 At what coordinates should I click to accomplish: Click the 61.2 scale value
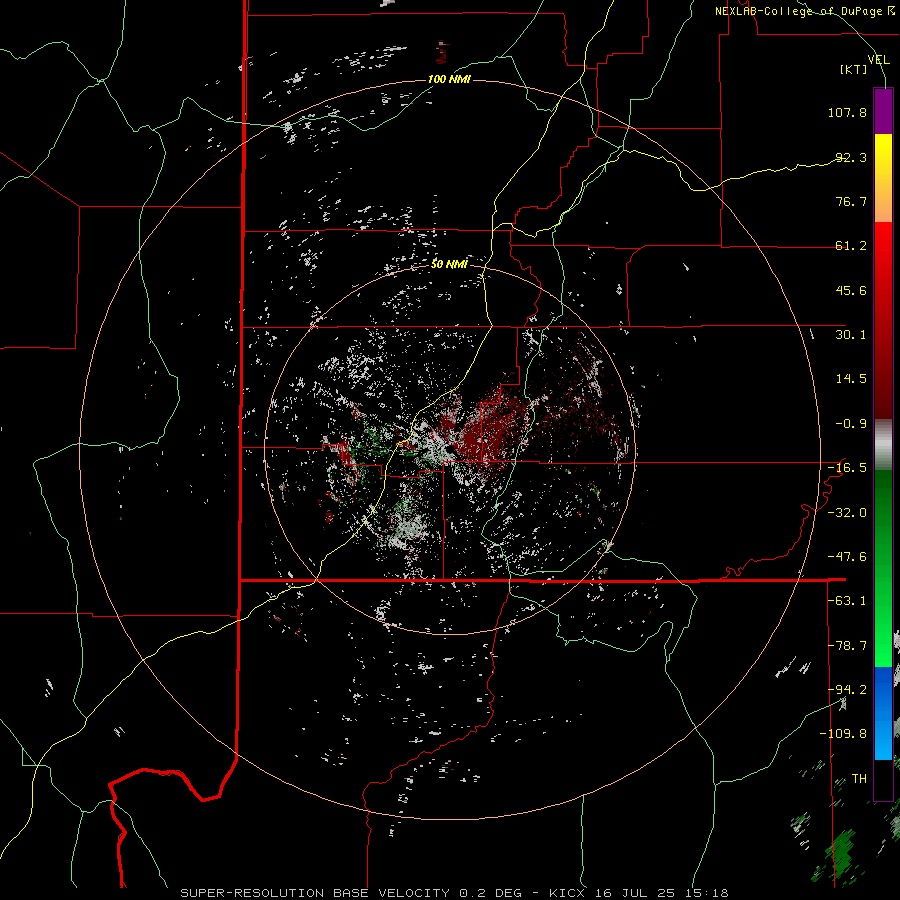tap(851, 246)
